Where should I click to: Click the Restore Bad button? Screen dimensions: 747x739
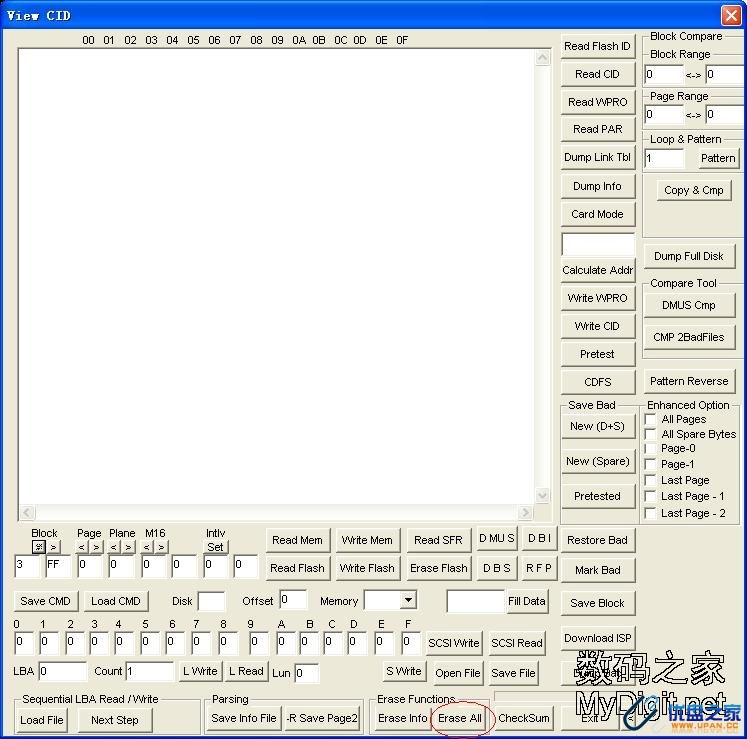point(597,540)
